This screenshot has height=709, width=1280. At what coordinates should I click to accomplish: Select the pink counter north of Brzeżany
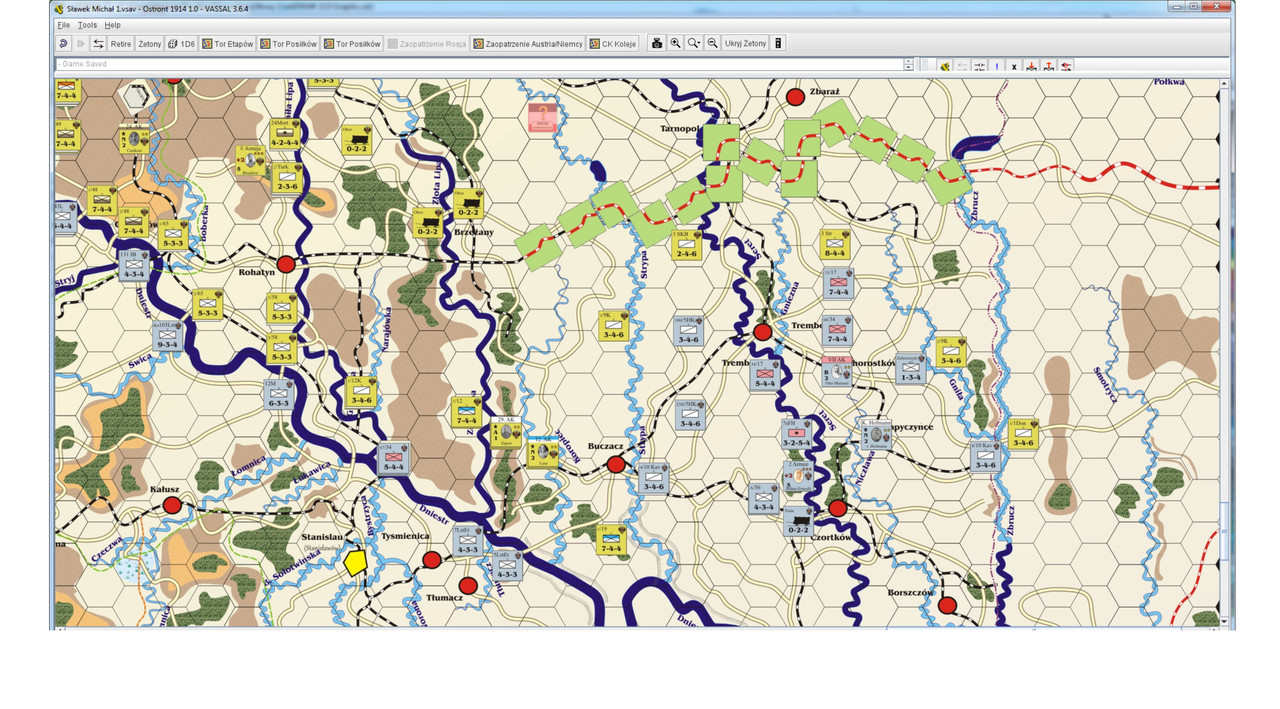point(543,117)
